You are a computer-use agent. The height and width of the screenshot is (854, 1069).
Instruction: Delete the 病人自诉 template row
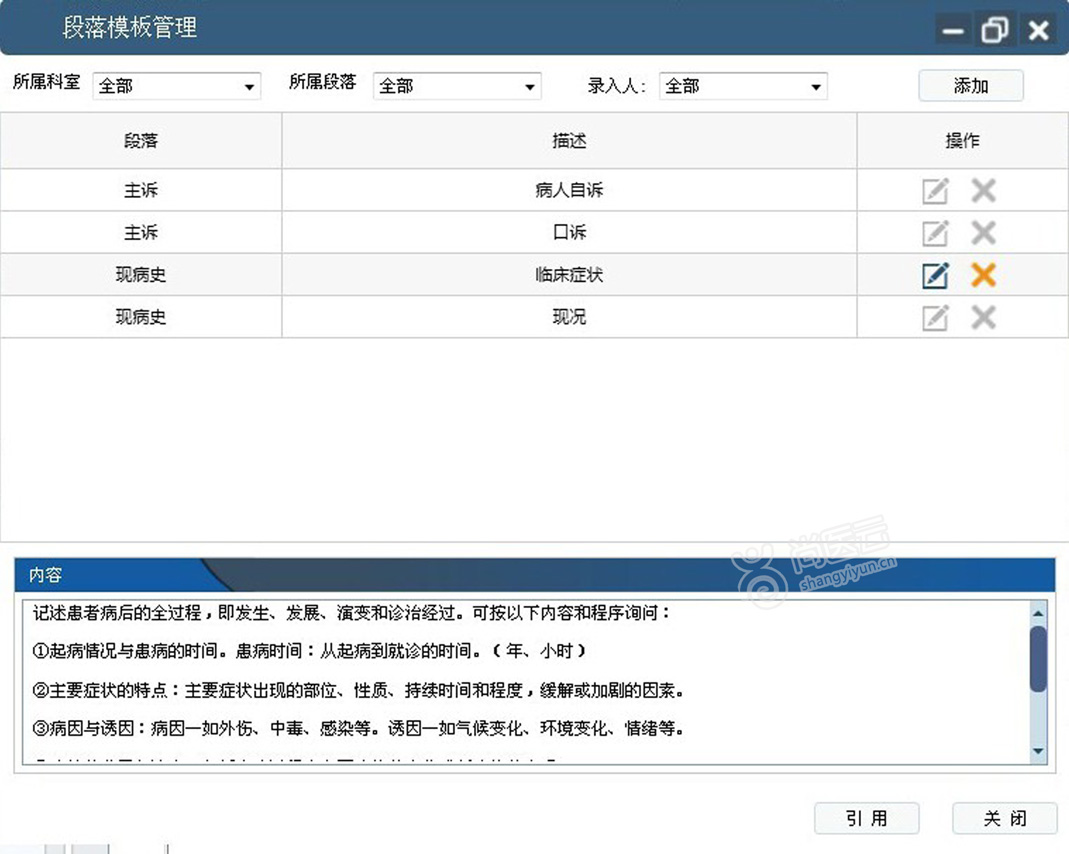click(x=983, y=191)
